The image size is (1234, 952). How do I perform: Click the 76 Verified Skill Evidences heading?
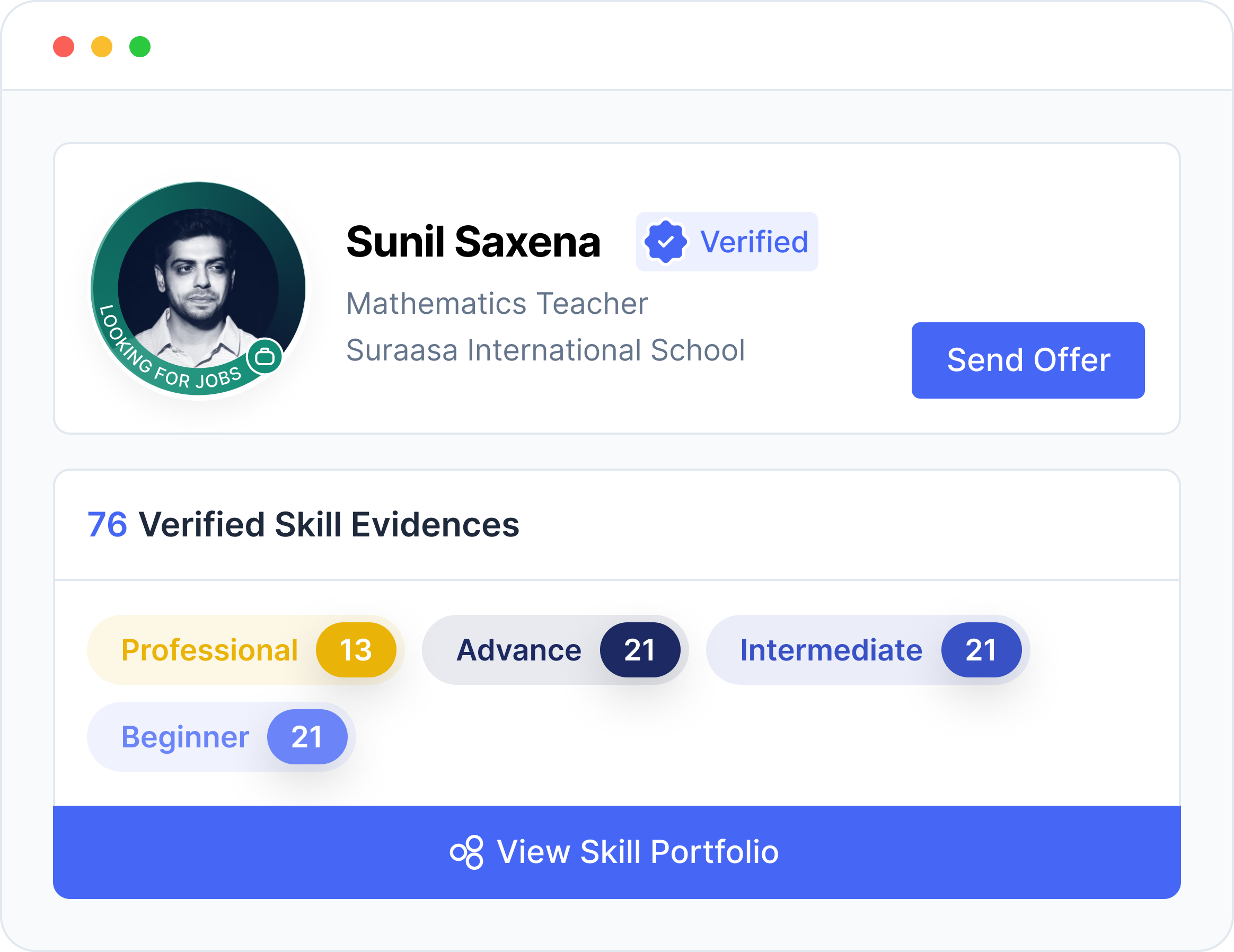pos(303,524)
